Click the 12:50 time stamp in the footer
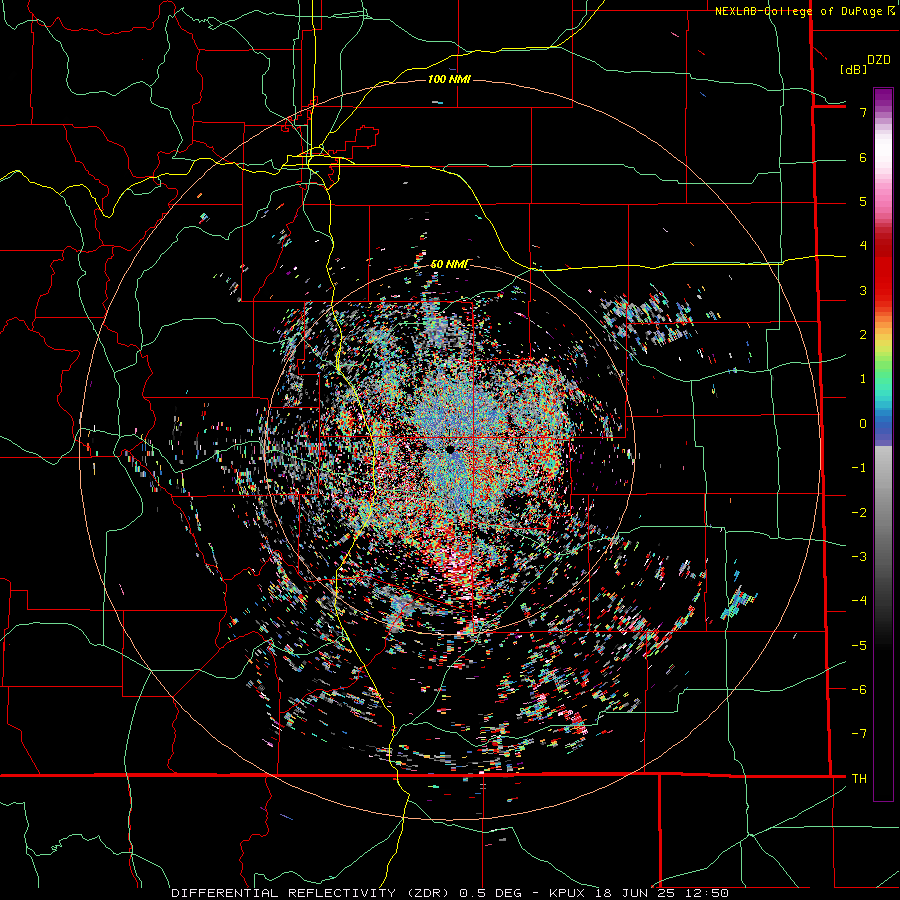 click(x=705, y=893)
